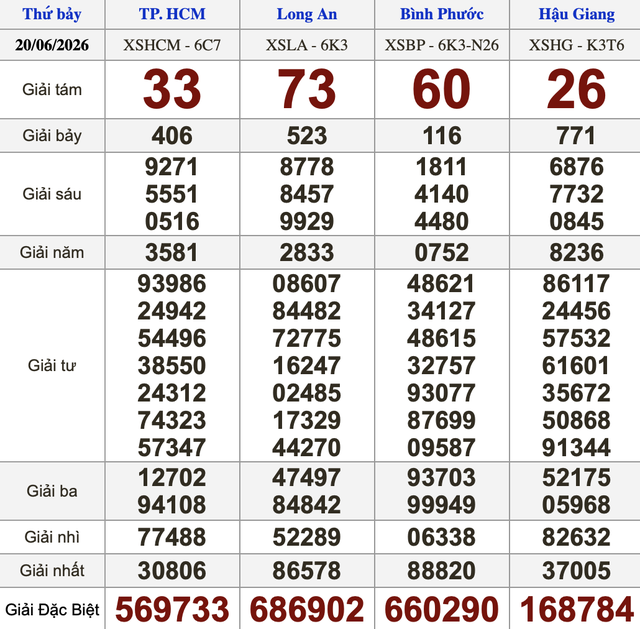Click Hậu Giang eighth prize 26
640x629 pixels.
pos(576,89)
